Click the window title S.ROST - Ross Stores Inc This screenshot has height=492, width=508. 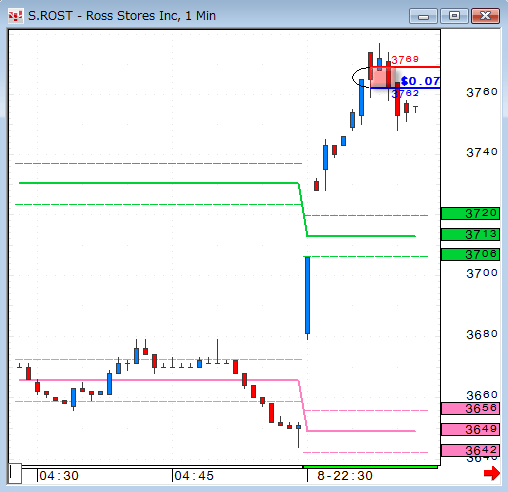(122, 16)
